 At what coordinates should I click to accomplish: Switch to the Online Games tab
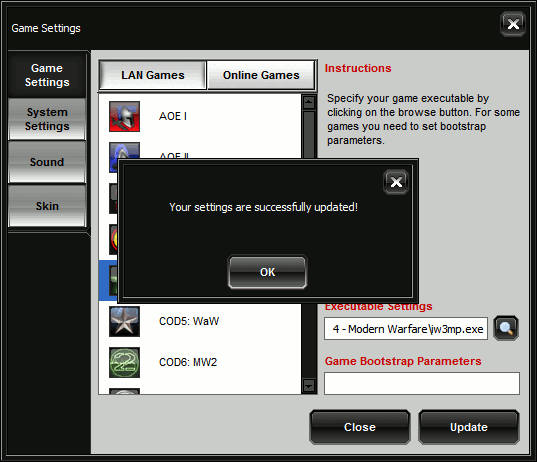(261, 75)
